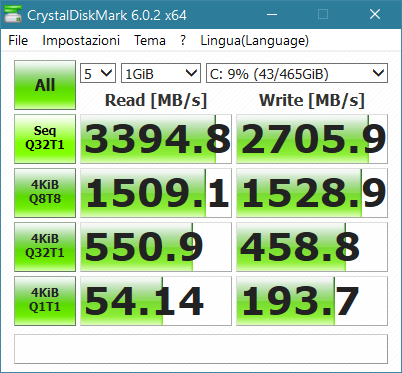Expand the test count dropdown showing 5
This screenshot has width=402, height=373.
pyautogui.click(x=98, y=73)
